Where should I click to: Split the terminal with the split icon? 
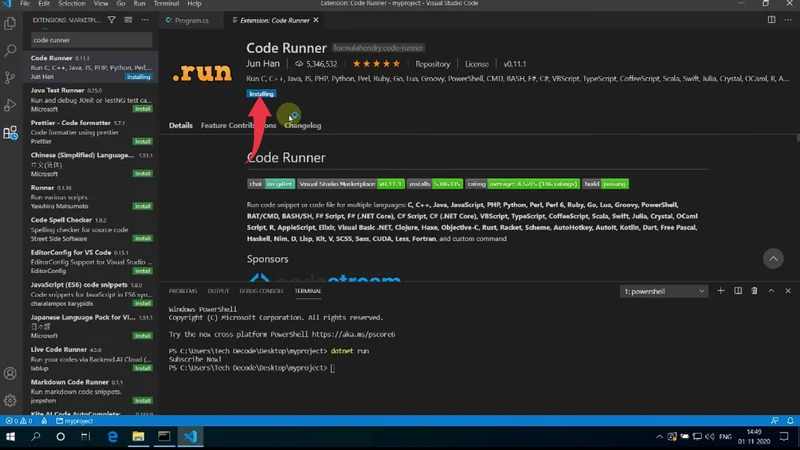738,291
